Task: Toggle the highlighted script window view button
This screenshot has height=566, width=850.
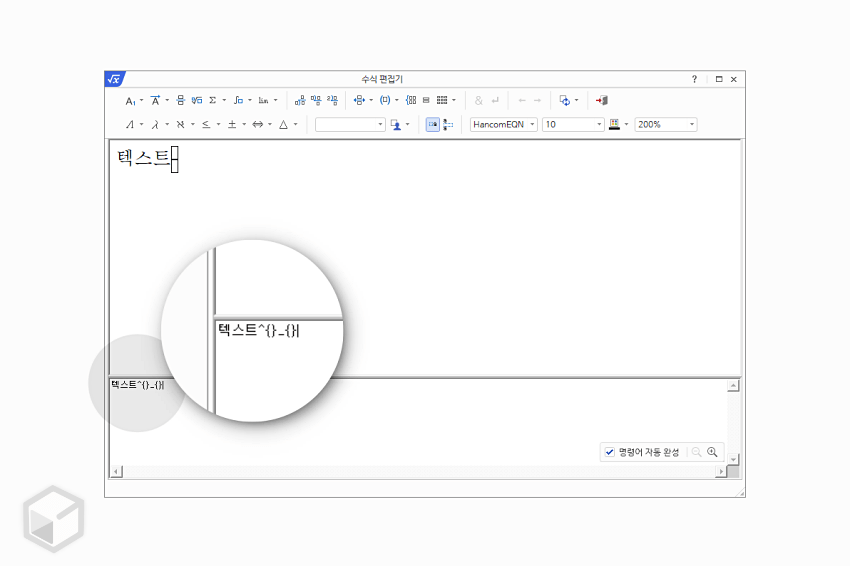Action: coord(433,125)
